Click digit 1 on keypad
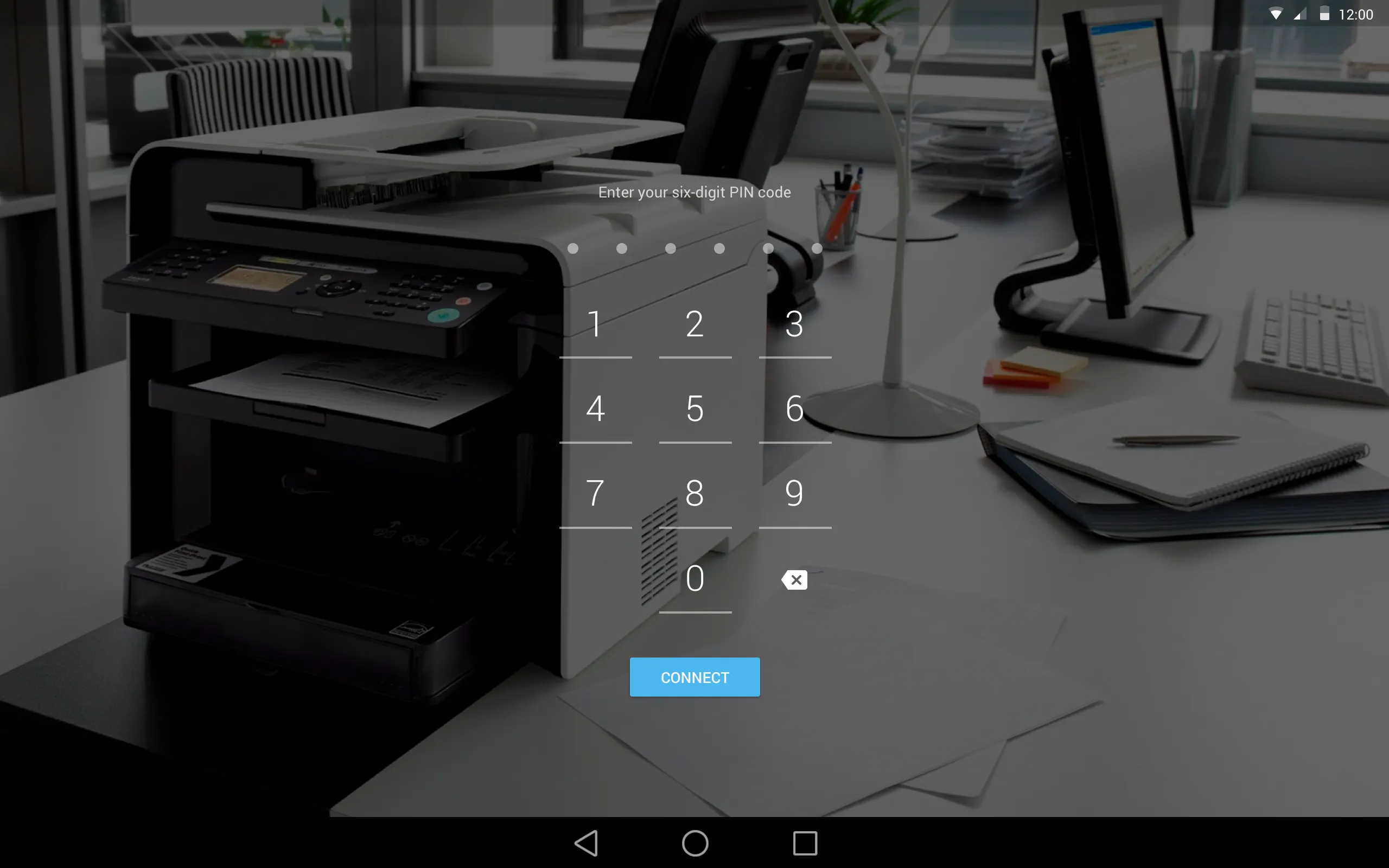This screenshot has width=1389, height=868. pos(596,322)
